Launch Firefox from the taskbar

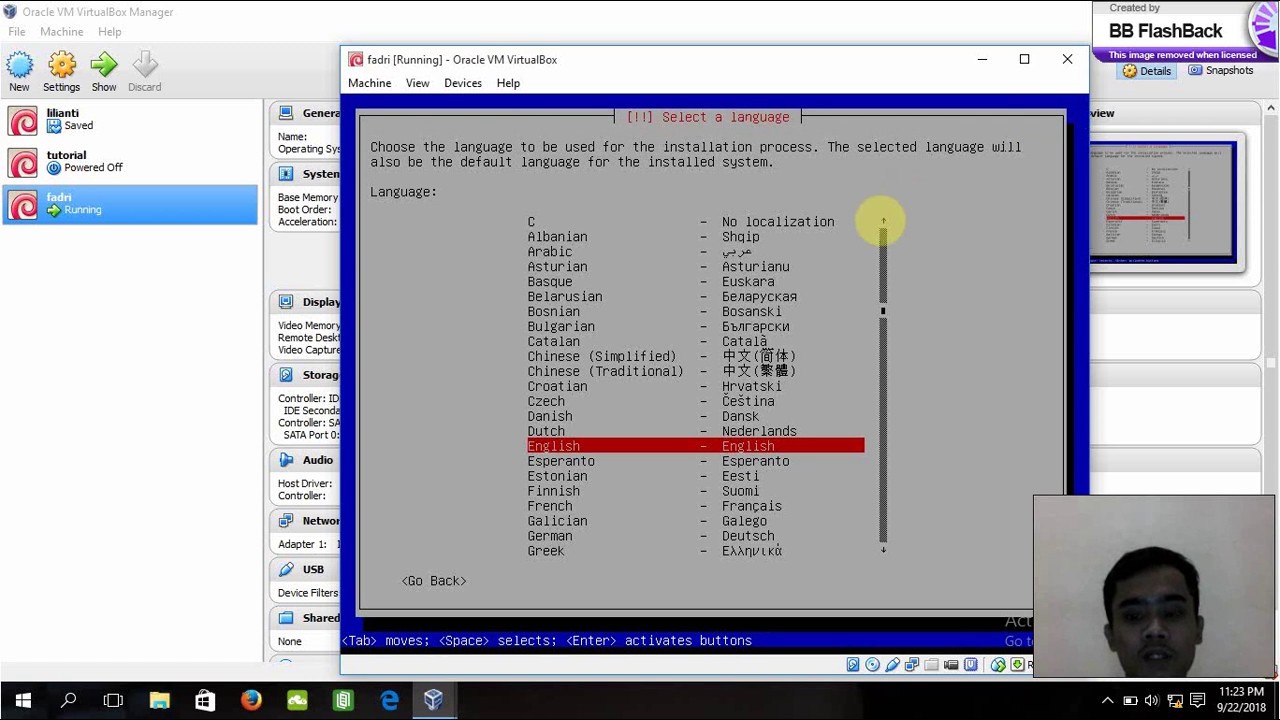[251, 701]
